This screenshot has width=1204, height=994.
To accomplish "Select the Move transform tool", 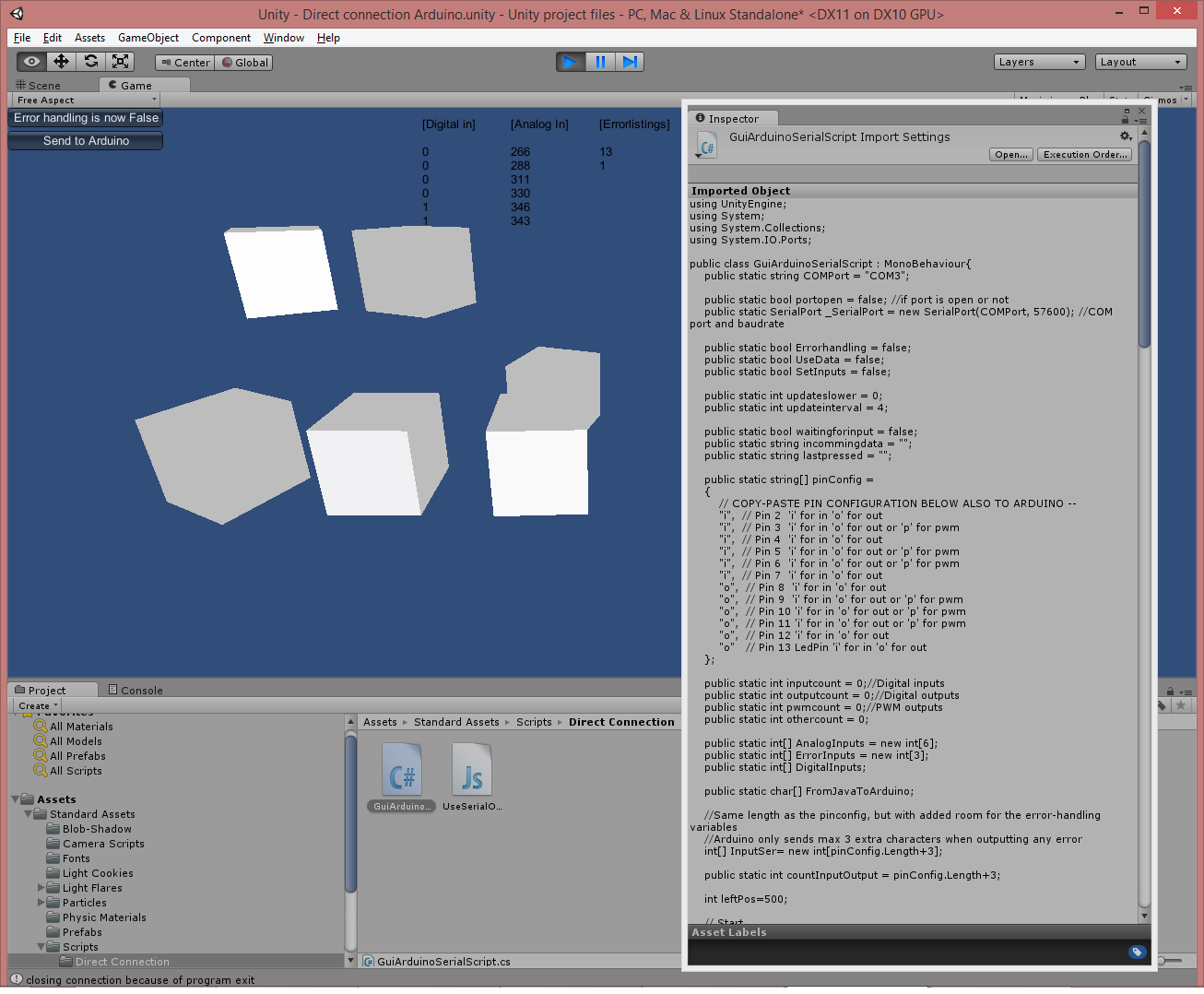I will pos(61,62).
